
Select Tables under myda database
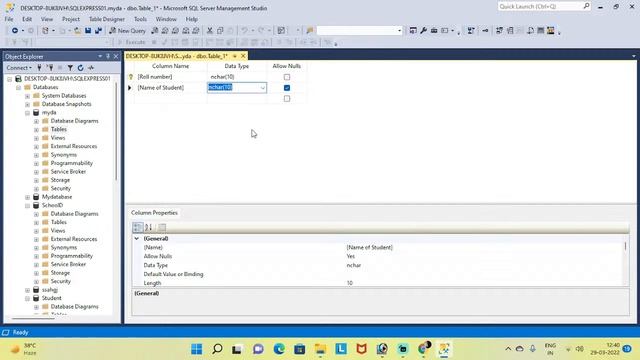click(59, 129)
